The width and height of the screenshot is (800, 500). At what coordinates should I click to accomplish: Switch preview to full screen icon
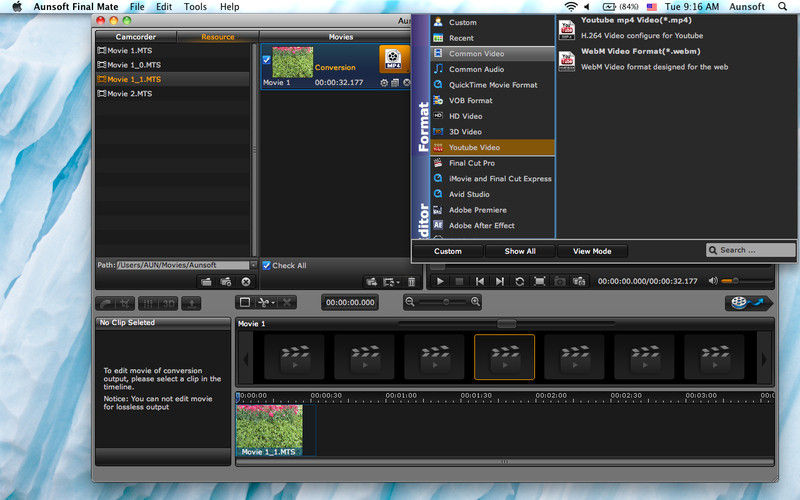539,281
